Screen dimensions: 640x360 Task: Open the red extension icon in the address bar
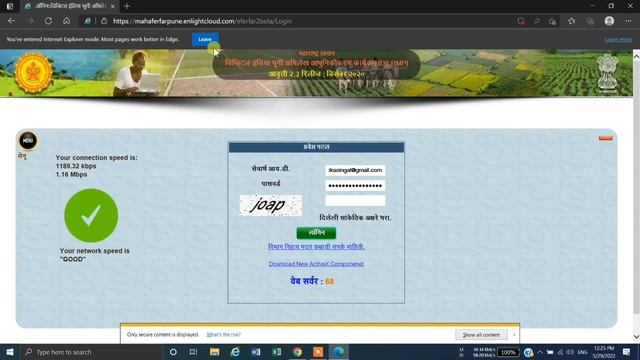521,21
